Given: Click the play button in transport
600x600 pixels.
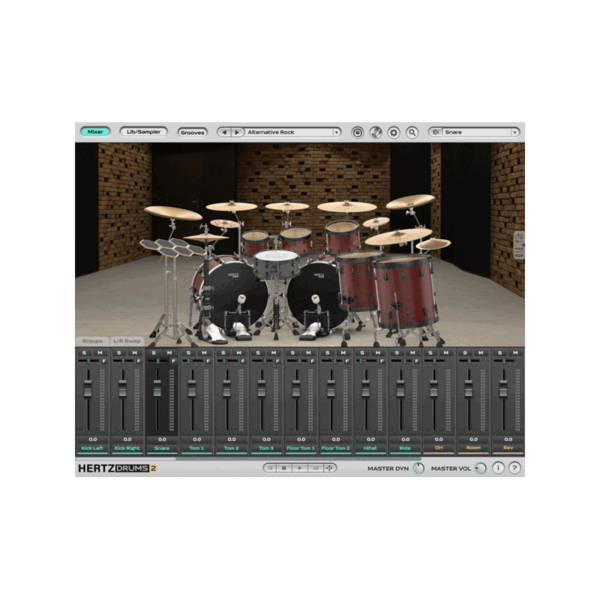Looking at the screenshot, I should 300,468.
